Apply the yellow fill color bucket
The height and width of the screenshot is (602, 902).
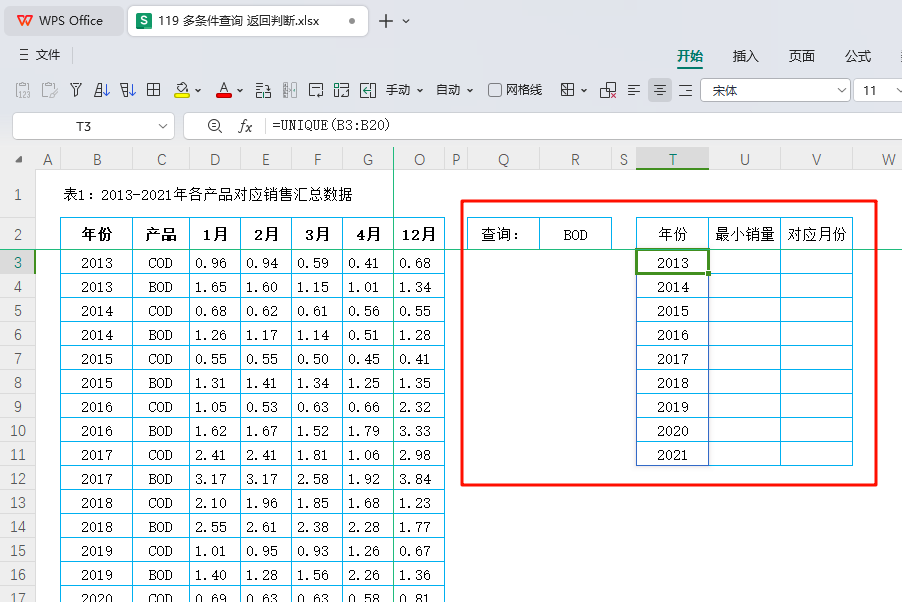click(x=182, y=90)
